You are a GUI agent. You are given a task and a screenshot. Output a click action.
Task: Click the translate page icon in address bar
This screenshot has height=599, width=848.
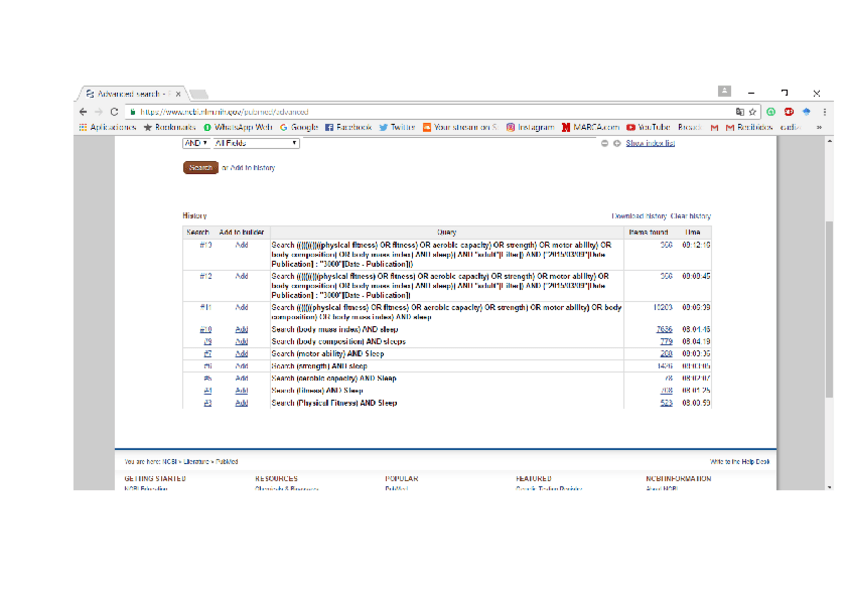[739, 112]
